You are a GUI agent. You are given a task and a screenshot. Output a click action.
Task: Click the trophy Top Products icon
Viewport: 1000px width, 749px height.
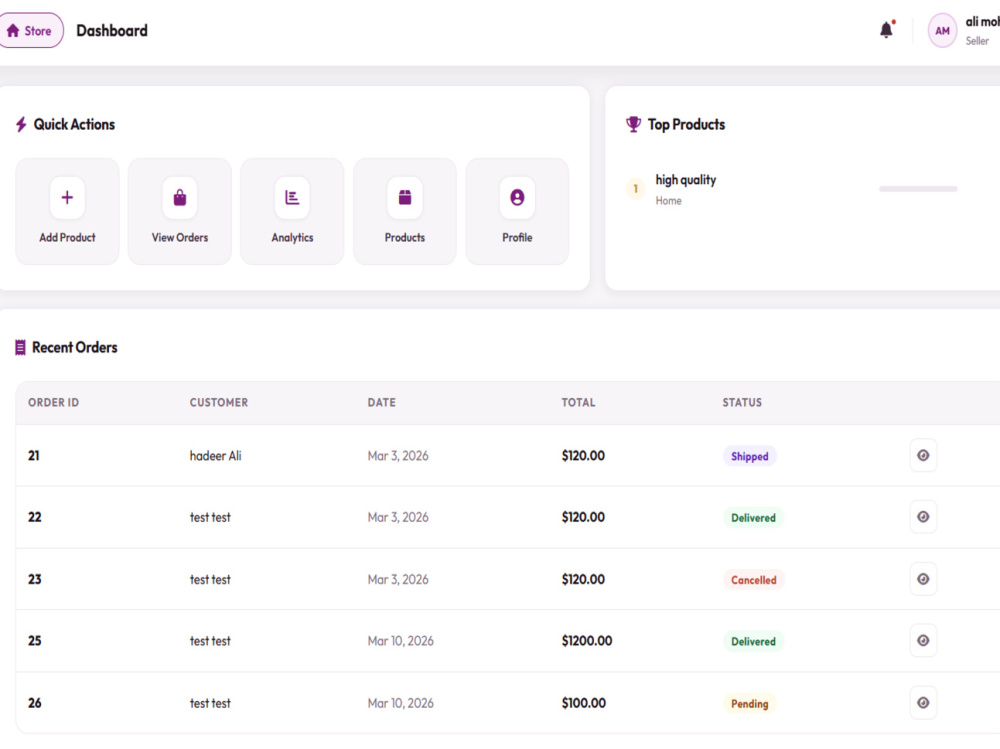[x=633, y=124]
